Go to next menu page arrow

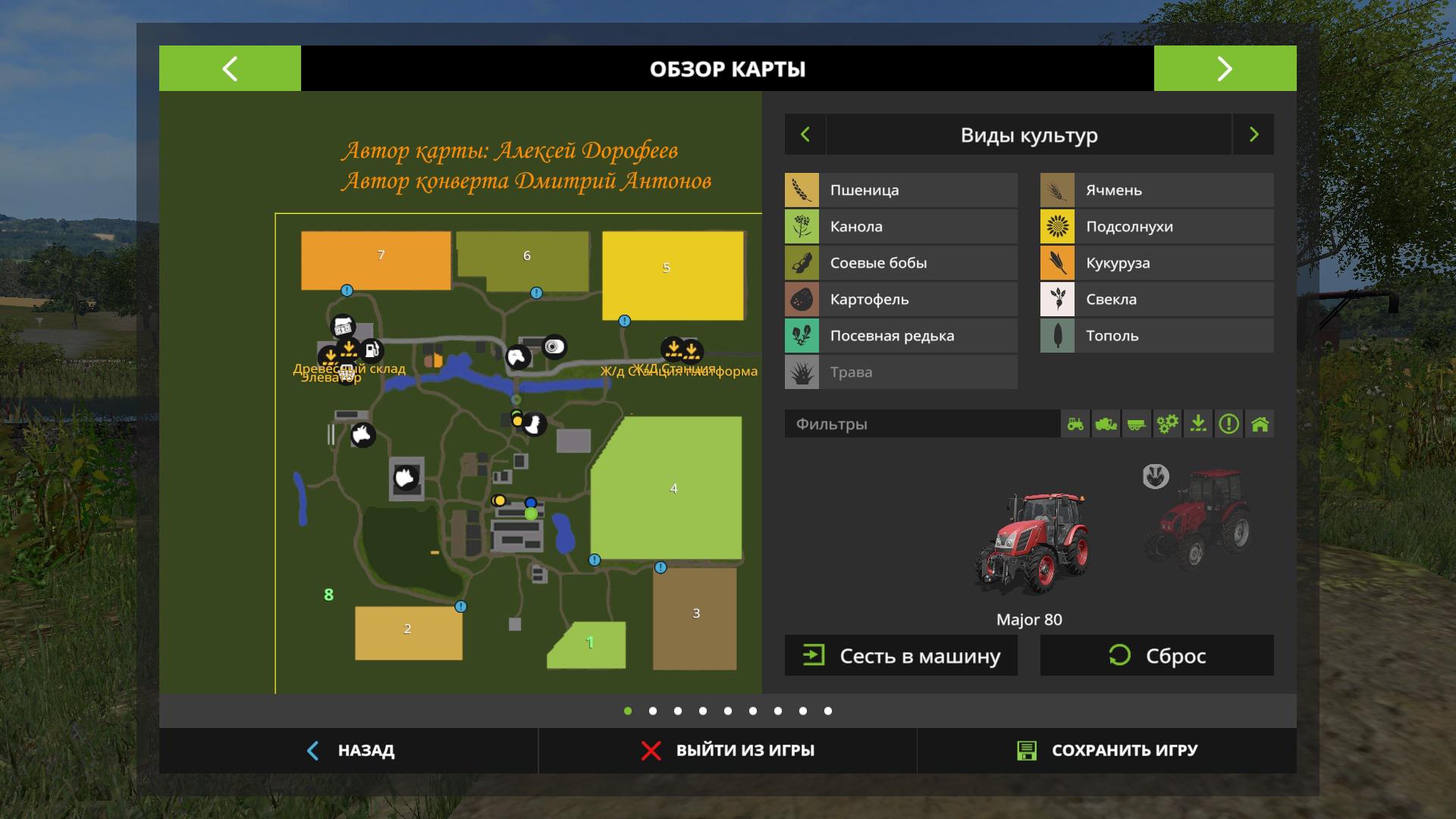click(x=1225, y=69)
